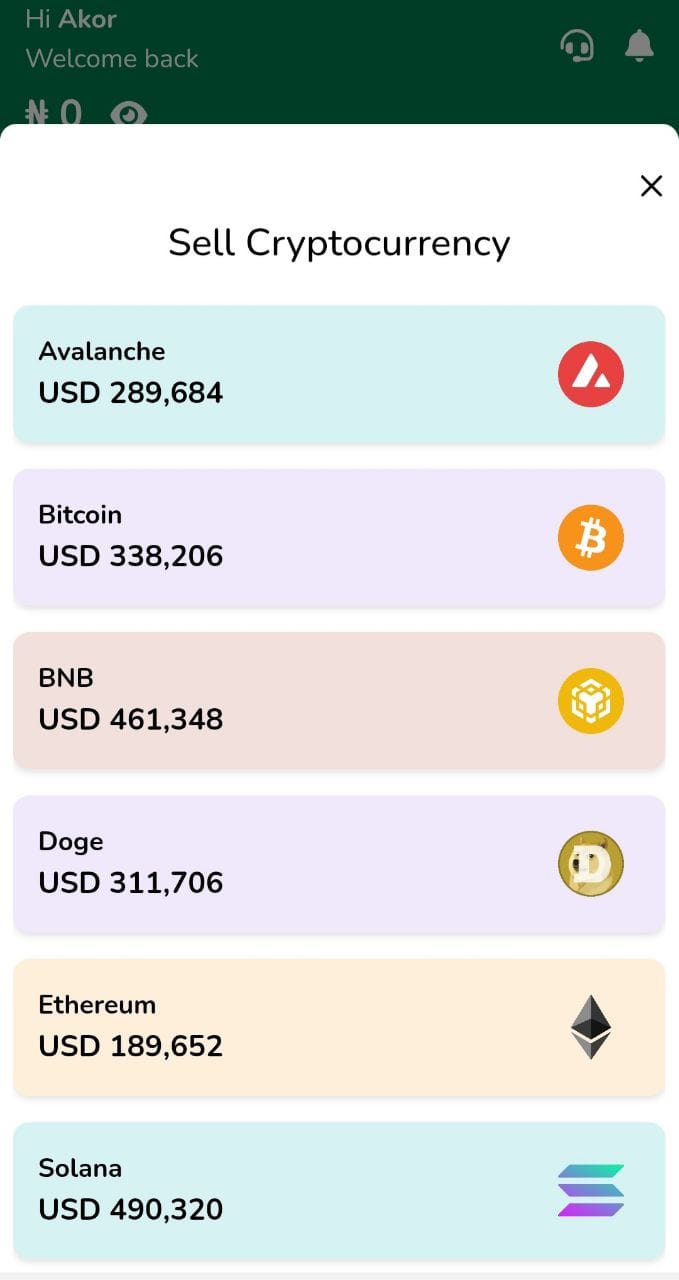Viewport: 679px width, 1280px height.
Task: Tap the Avalanche red logo icon
Action: click(590, 375)
